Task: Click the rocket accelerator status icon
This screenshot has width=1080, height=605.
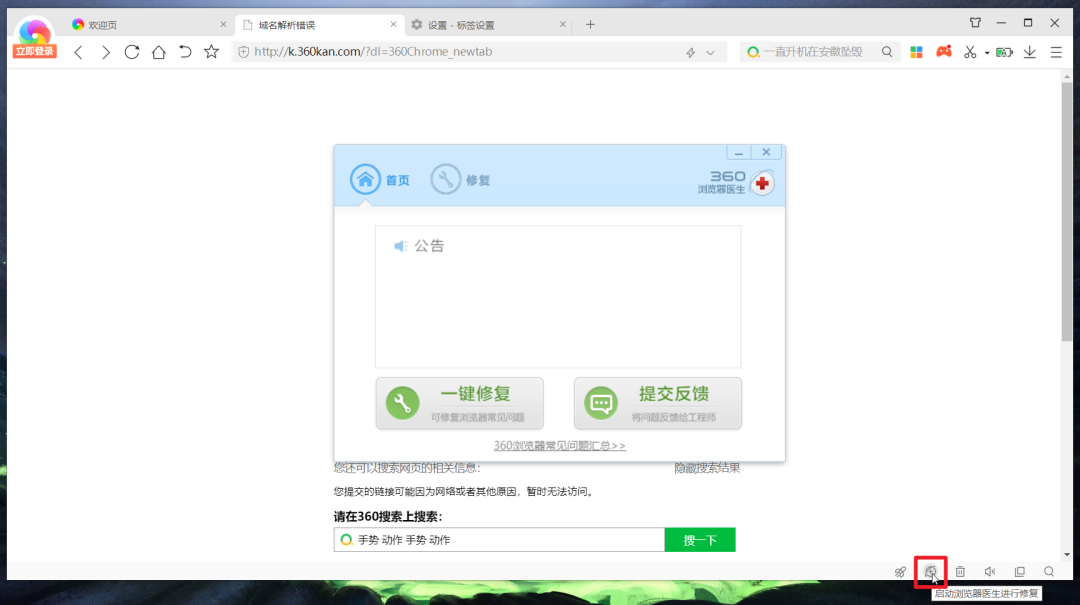Action: tap(900, 572)
